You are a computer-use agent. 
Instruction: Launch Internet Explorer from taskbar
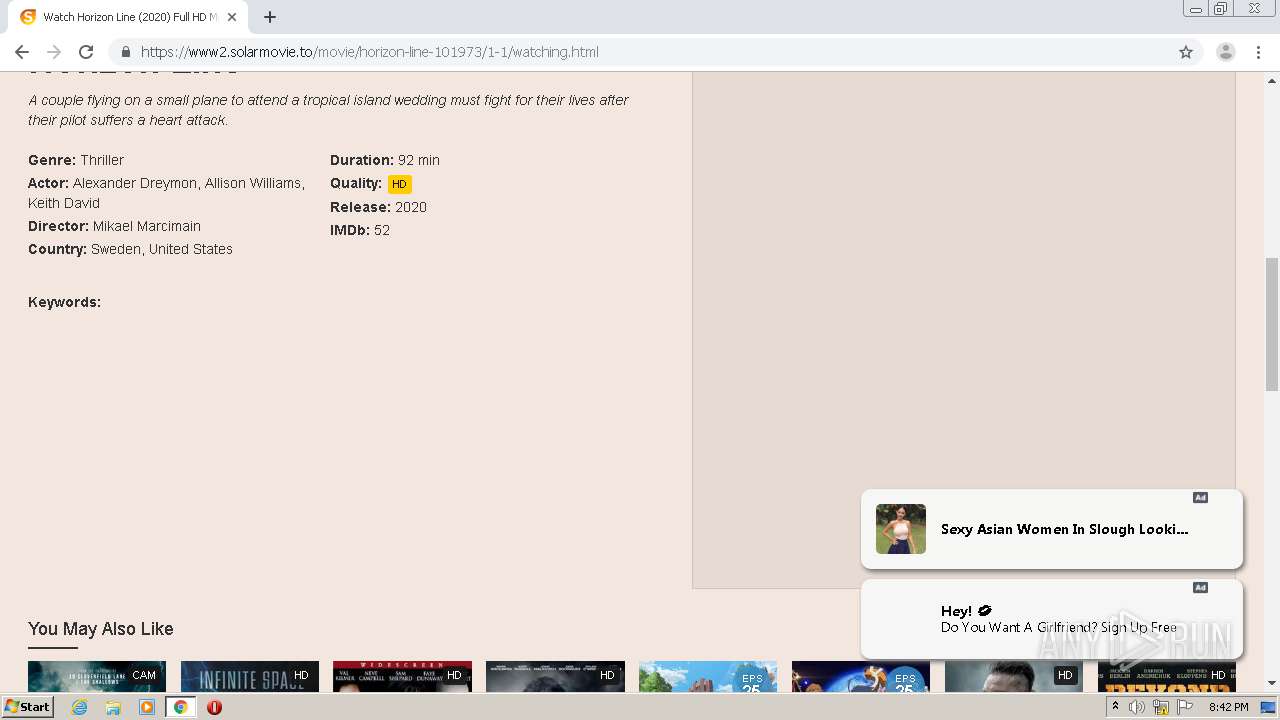80,707
